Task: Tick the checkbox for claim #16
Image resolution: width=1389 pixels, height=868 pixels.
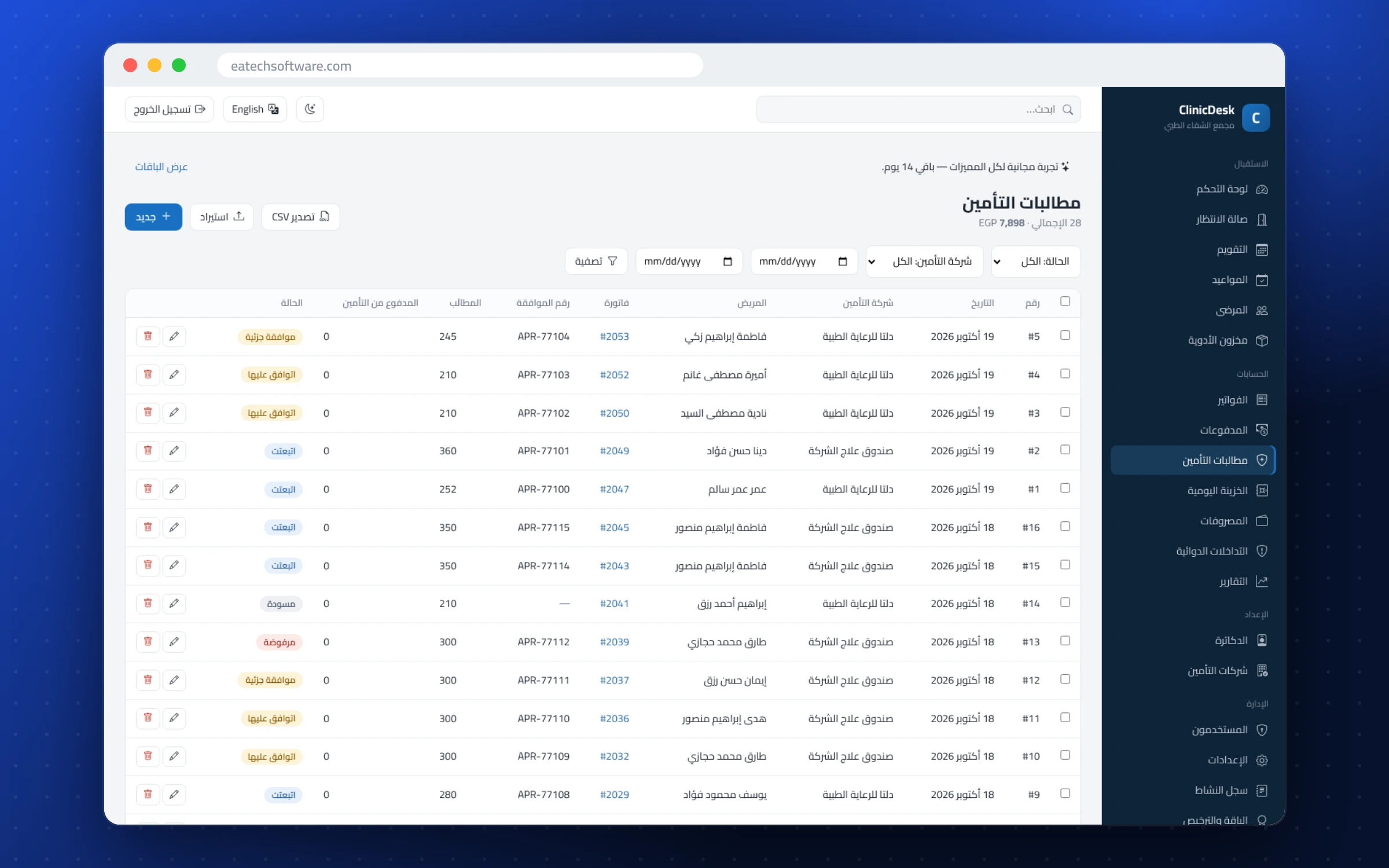Action: (1065, 527)
